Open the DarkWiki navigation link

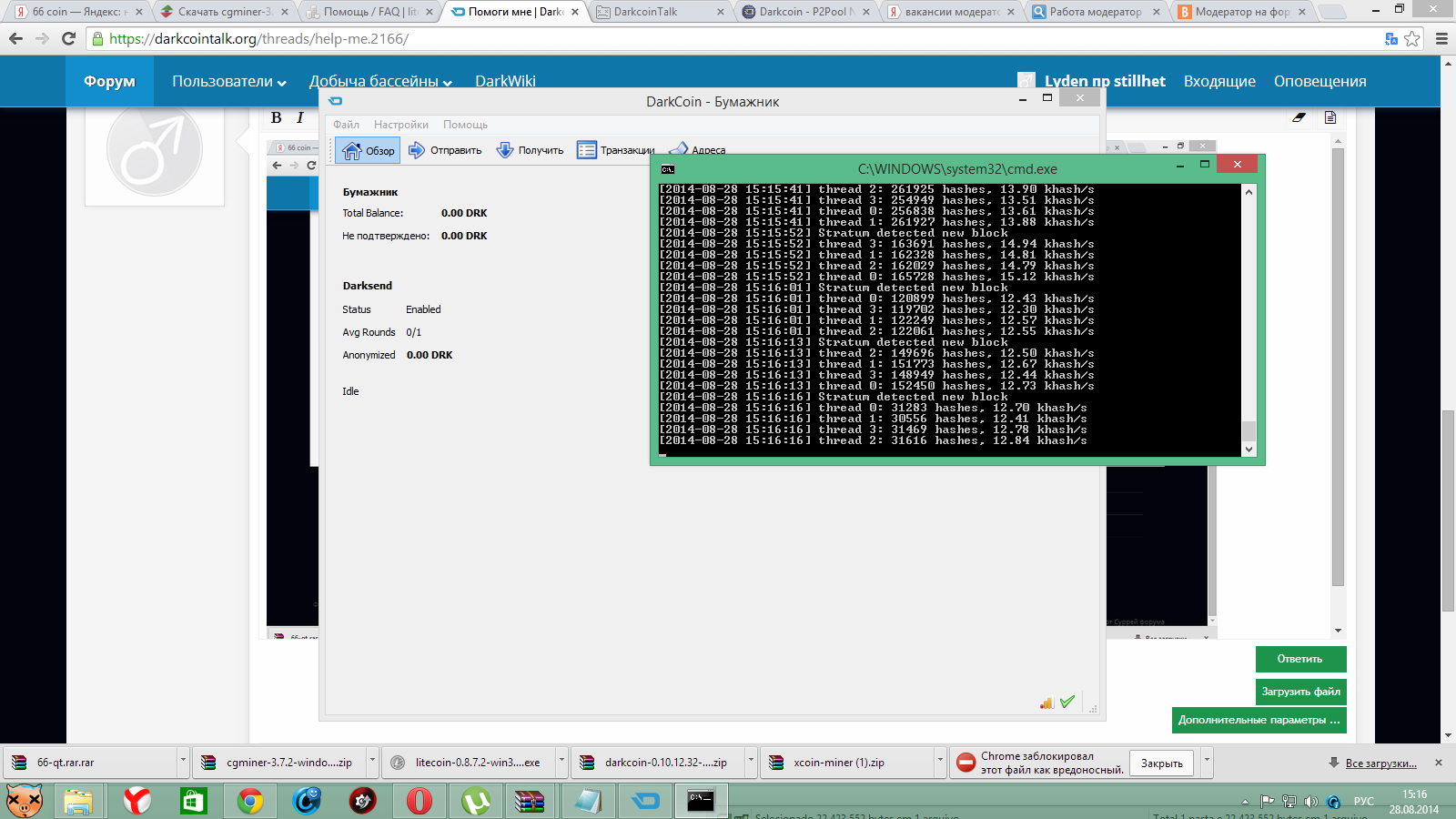click(505, 81)
